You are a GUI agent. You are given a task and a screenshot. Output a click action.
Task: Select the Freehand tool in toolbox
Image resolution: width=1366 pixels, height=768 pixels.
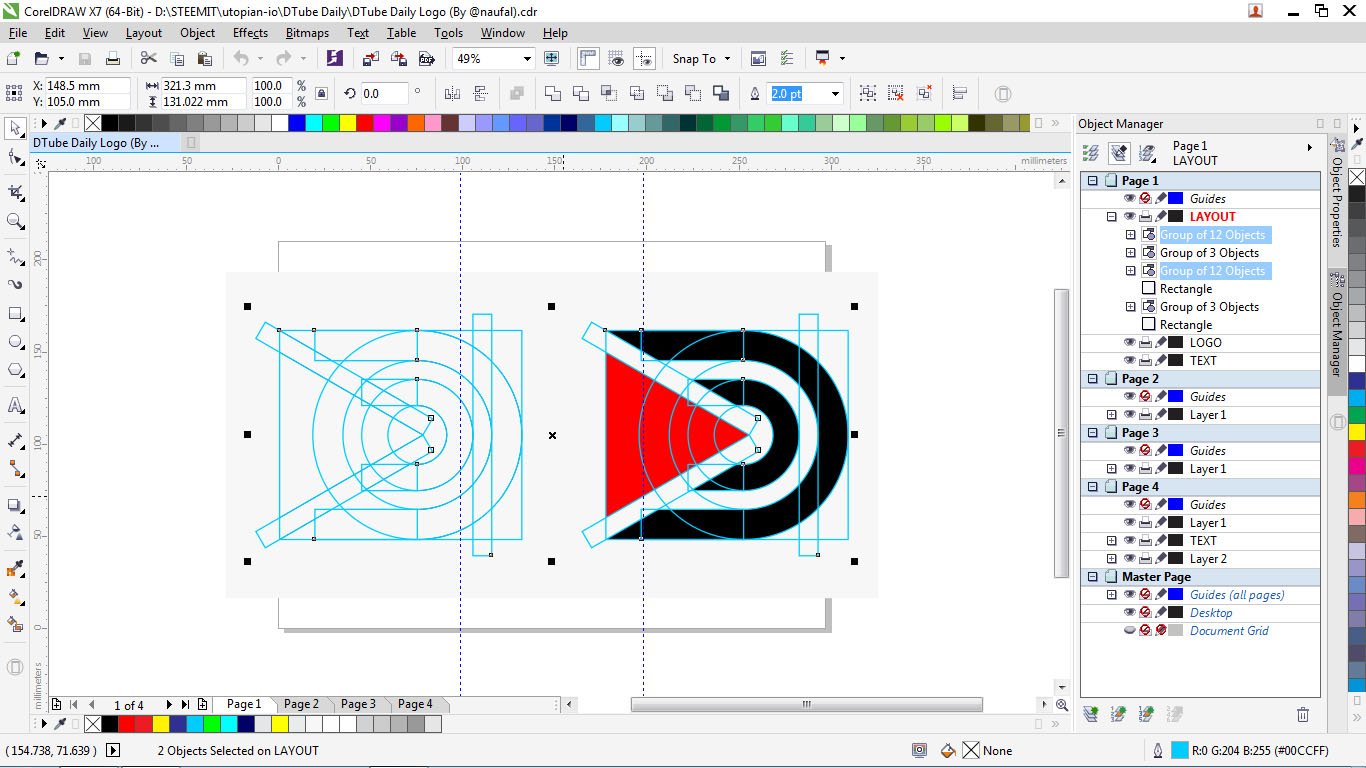pos(15,257)
